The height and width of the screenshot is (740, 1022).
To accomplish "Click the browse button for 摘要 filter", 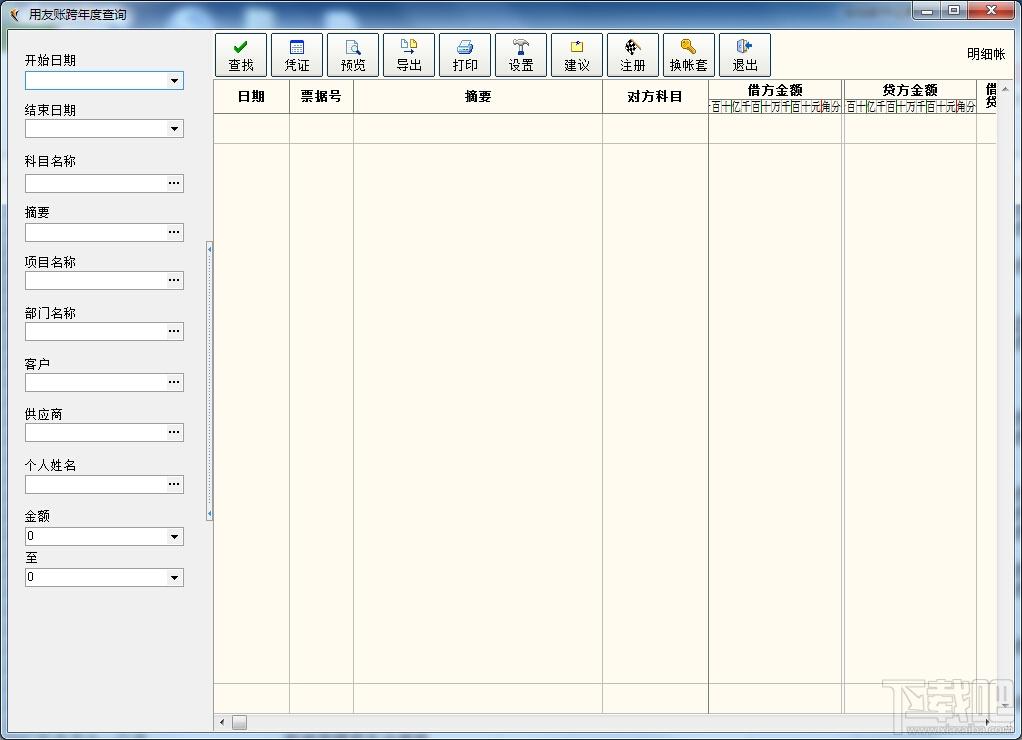I will click(174, 232).
